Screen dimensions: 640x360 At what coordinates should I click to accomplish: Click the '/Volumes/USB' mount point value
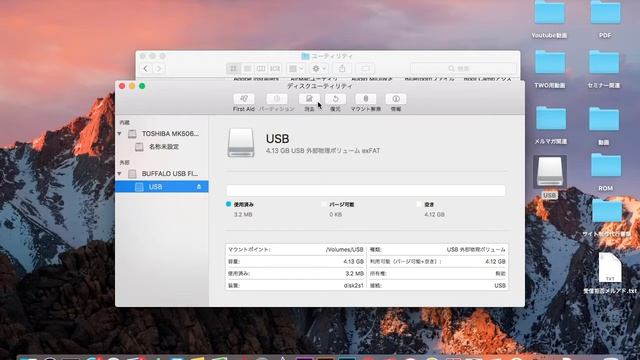tap(344, 249)
